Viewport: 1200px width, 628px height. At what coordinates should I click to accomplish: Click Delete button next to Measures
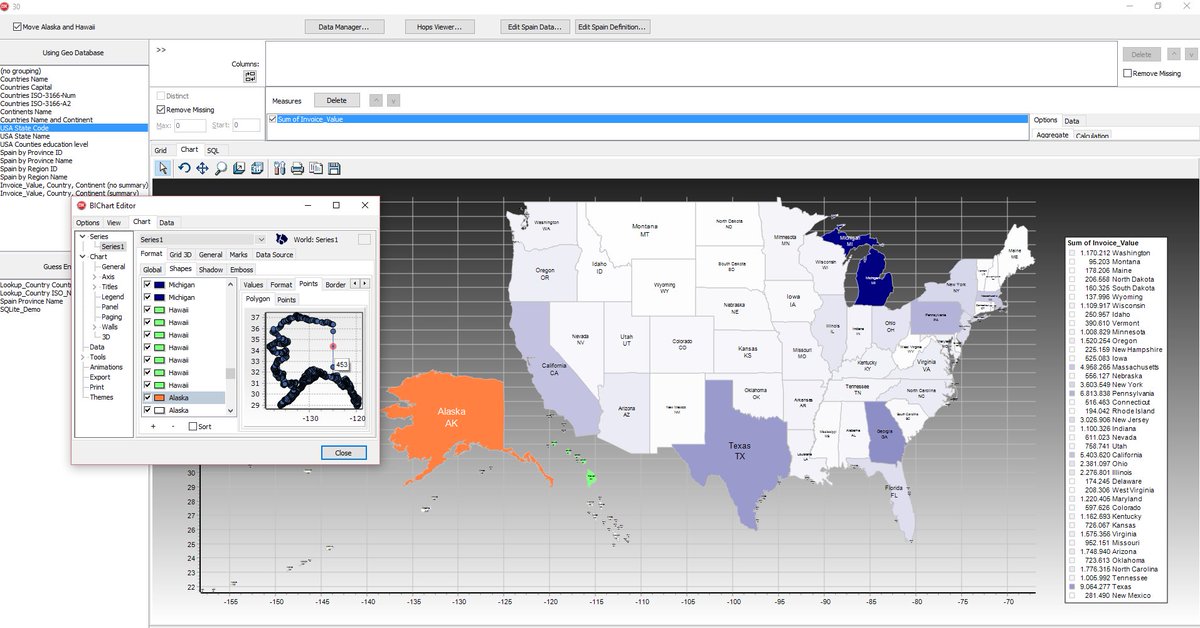337,100
